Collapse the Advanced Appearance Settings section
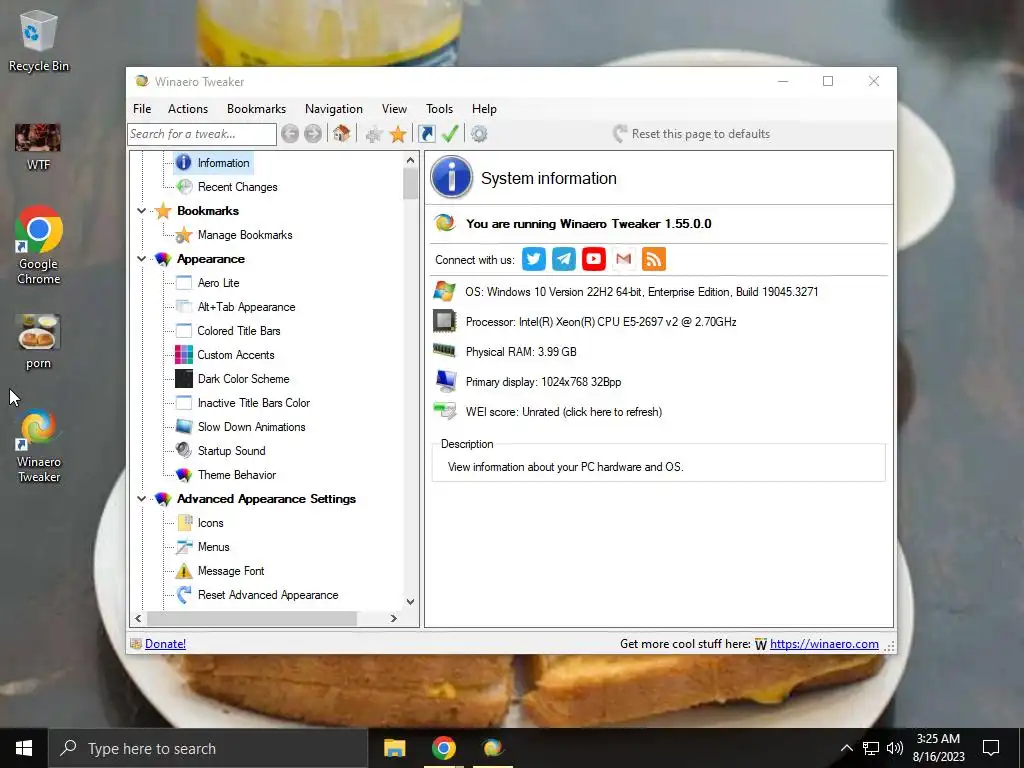 (141, 499)
